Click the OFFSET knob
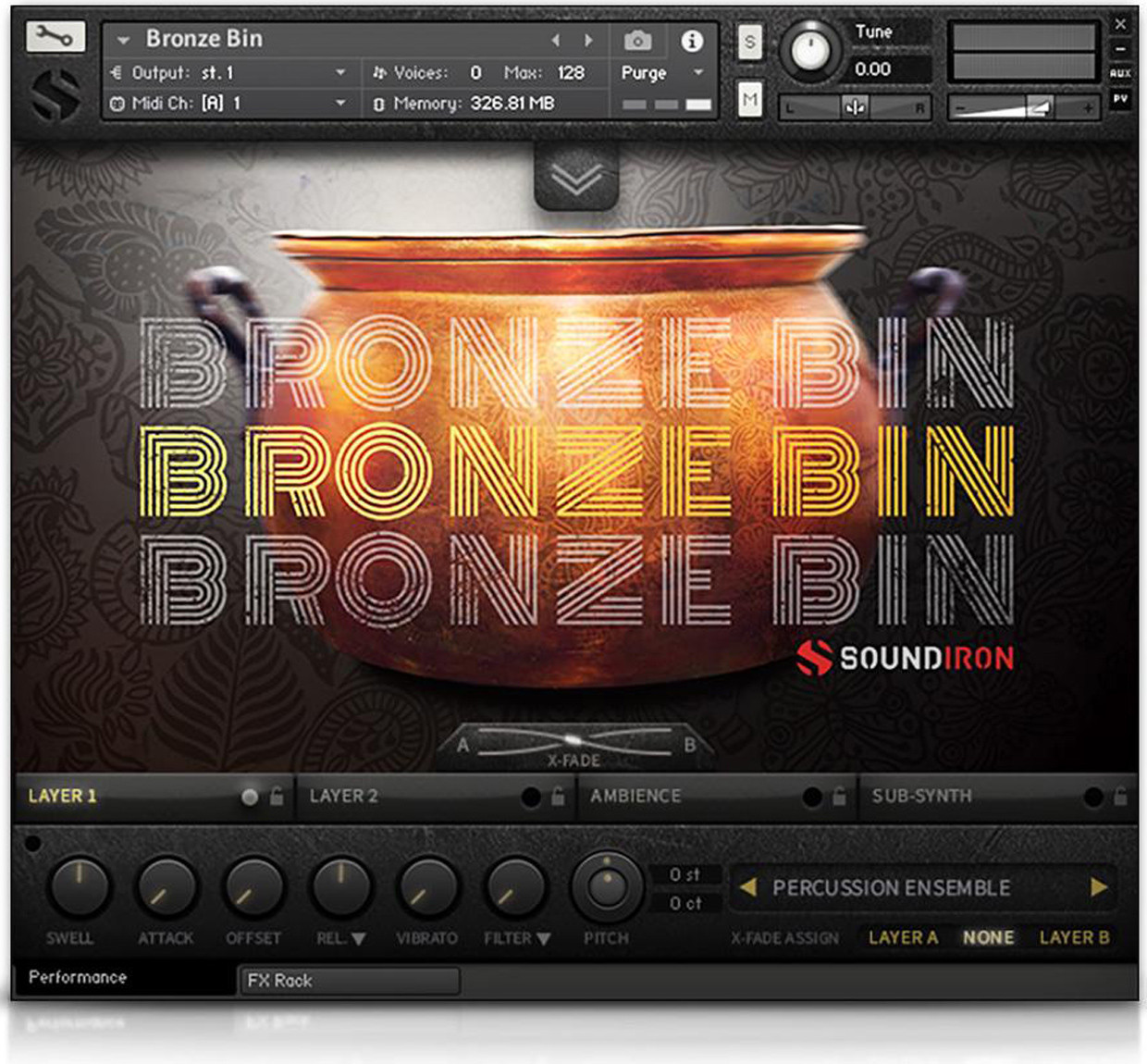 click(x=253, y=886)
